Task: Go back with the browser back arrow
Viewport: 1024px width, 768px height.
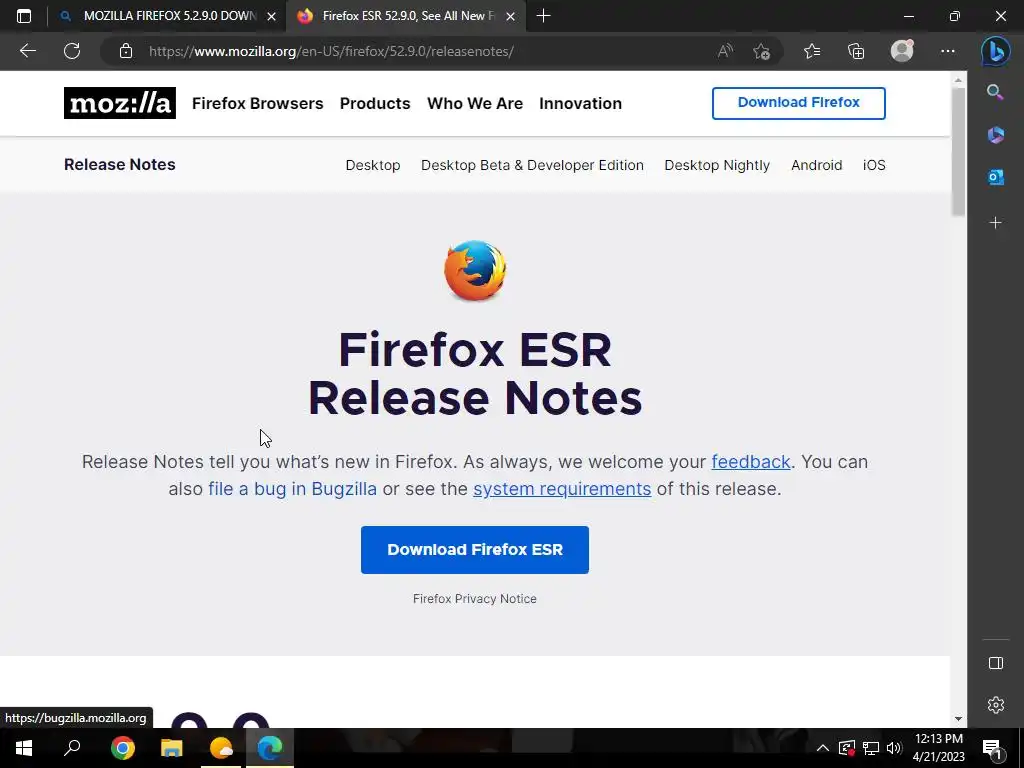Action: click(x=27, y=51)
